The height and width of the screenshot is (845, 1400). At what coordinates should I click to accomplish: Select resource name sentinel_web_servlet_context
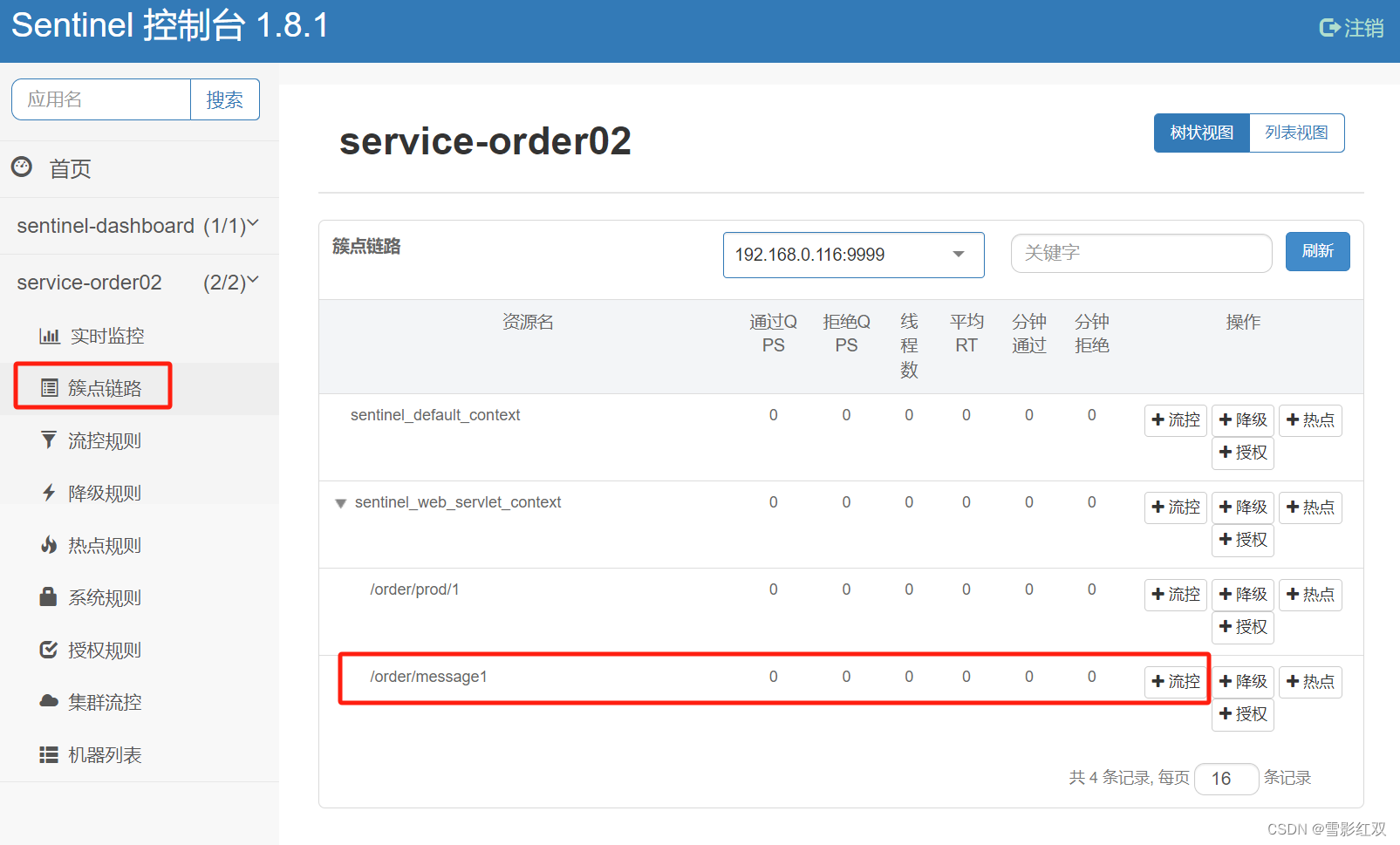[x=458, y=502]
